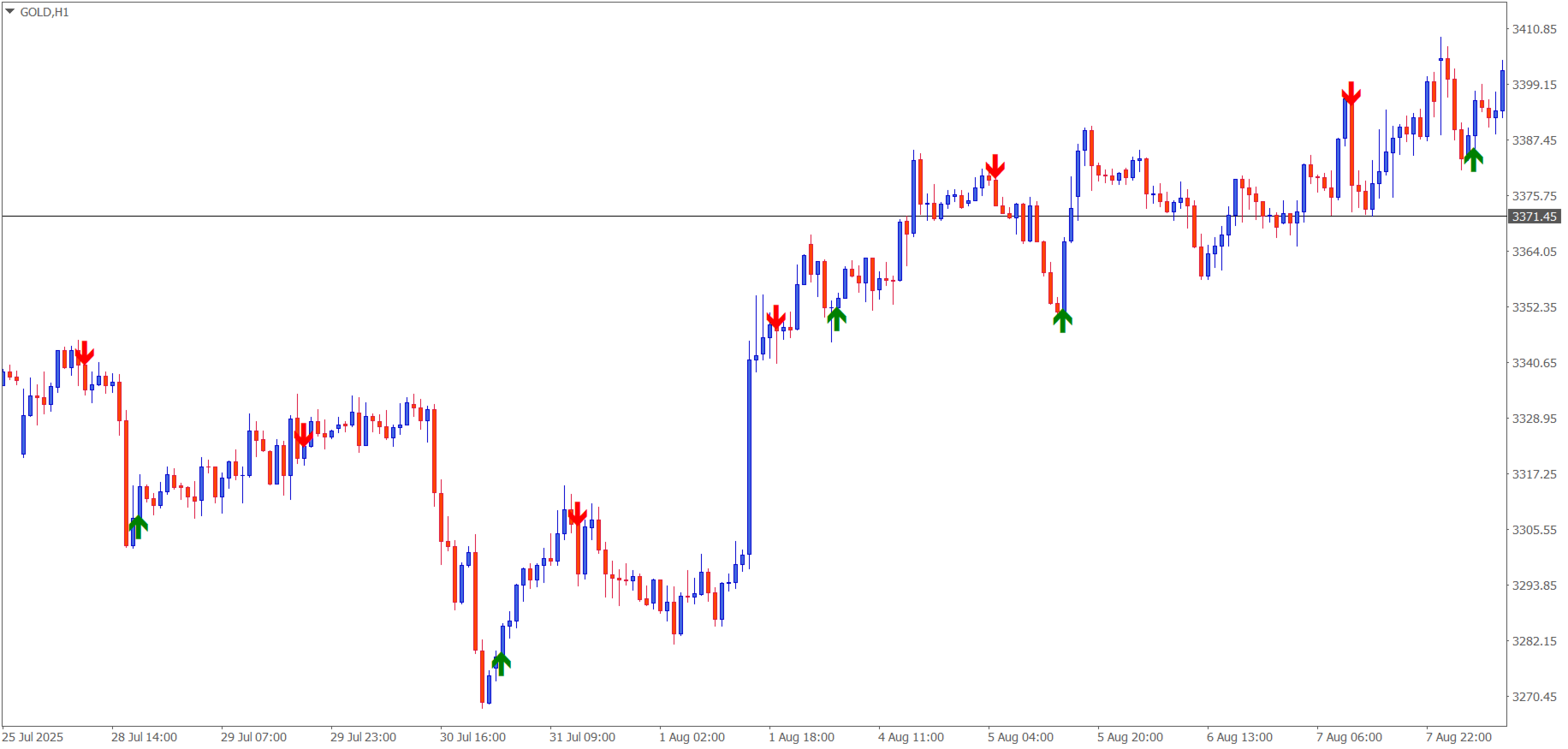The width and height of the screenshot is (1568, 749).
Task: Select green buy arrow near 7 Aug 22:00
Action: pos(1473,160)
